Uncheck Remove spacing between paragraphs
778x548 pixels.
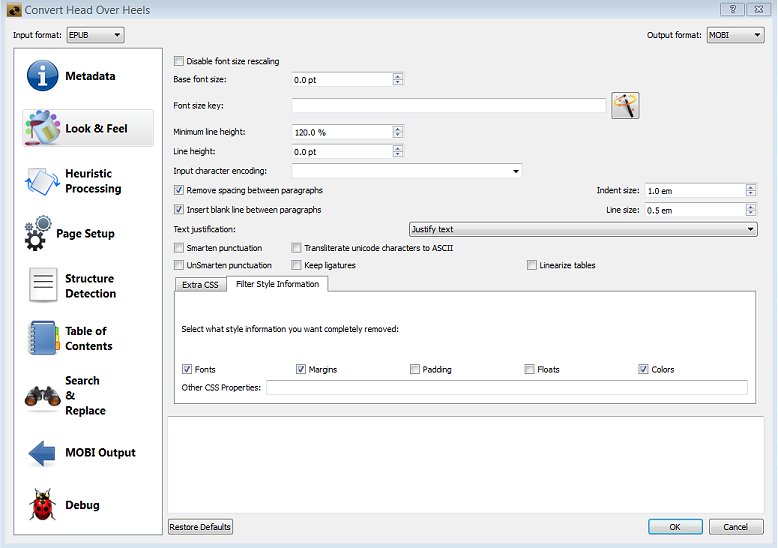pos(179,190)
